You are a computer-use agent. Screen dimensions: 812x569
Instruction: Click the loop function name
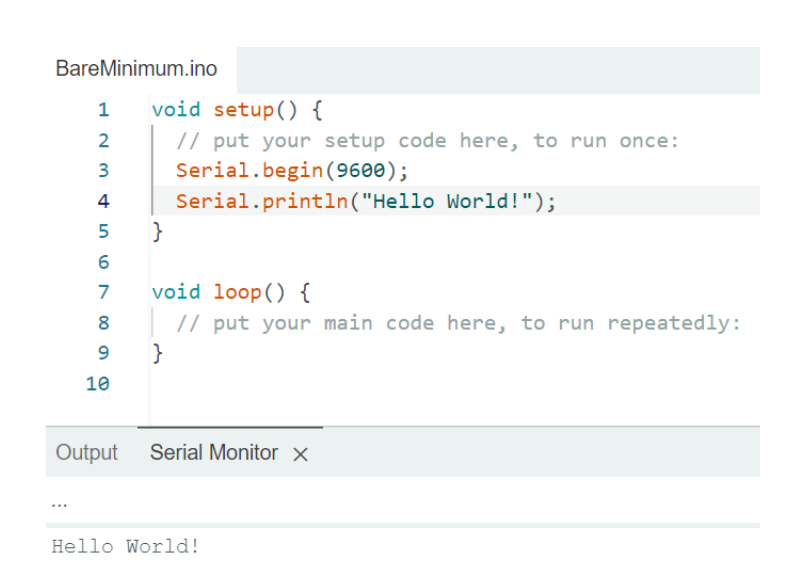click(x=237, y=292)
